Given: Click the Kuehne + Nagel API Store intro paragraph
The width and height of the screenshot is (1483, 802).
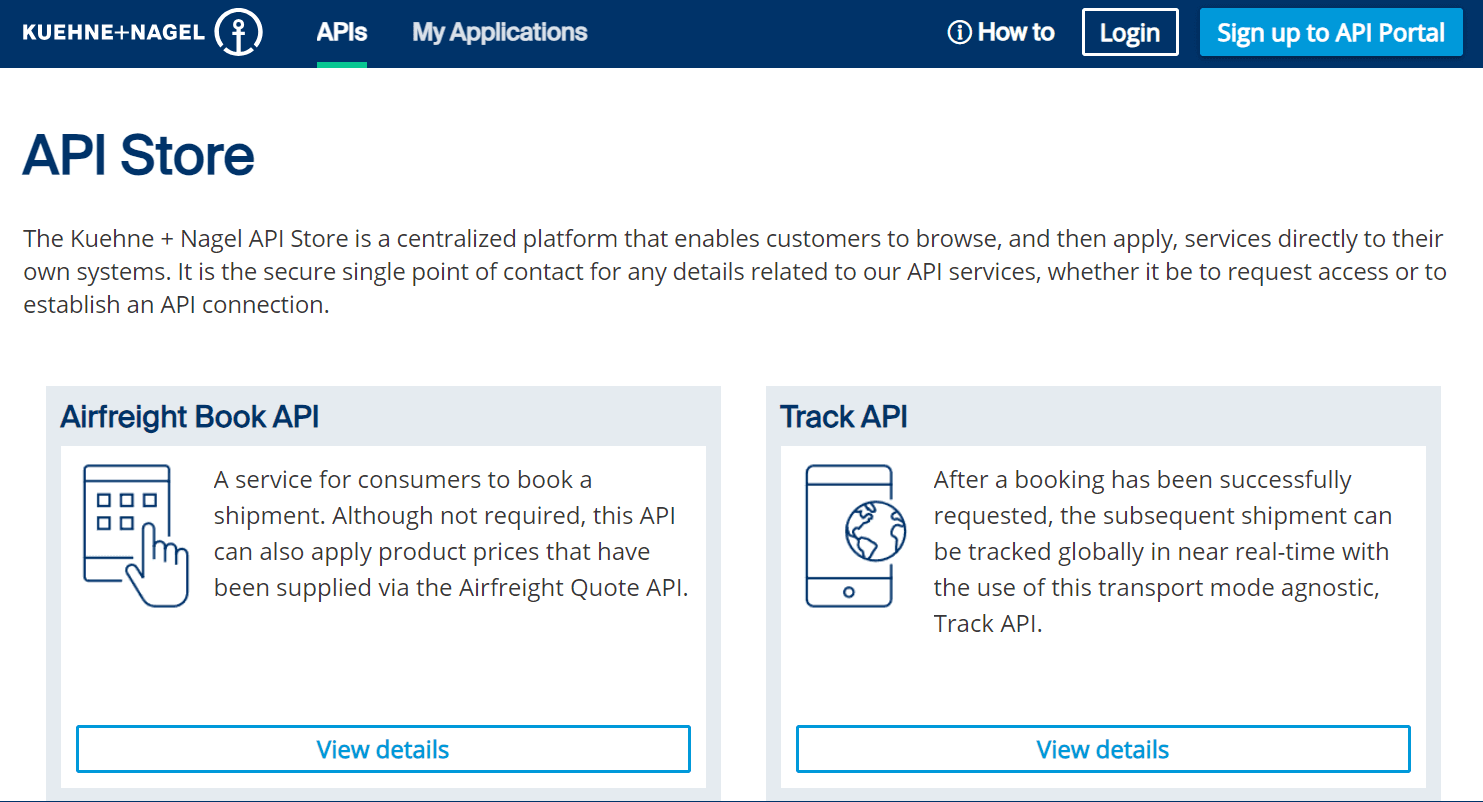Looking at the screenshot, I should (735, 272).
